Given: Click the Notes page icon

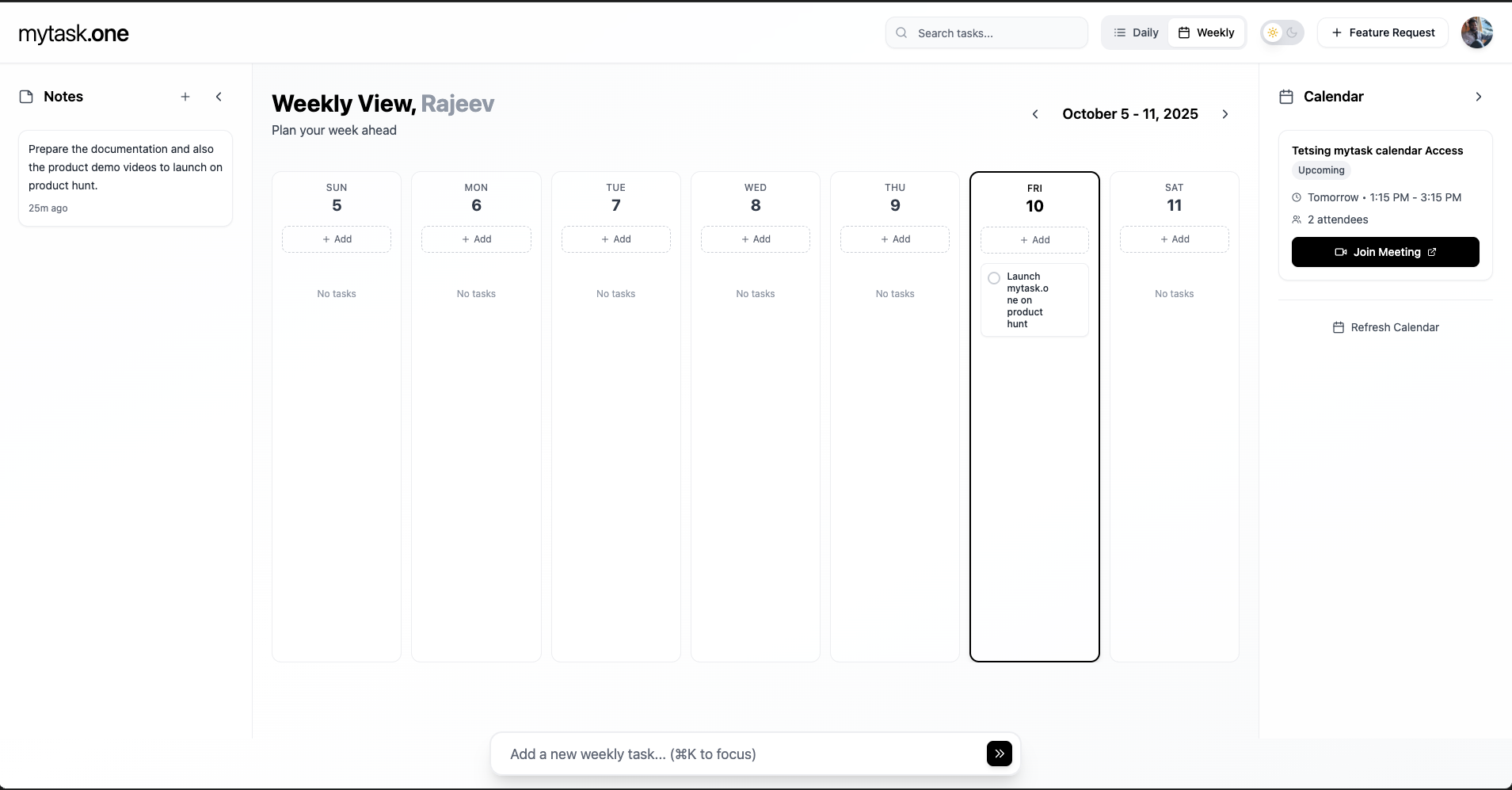Looking at the screenshot, I should coord(26,97).
